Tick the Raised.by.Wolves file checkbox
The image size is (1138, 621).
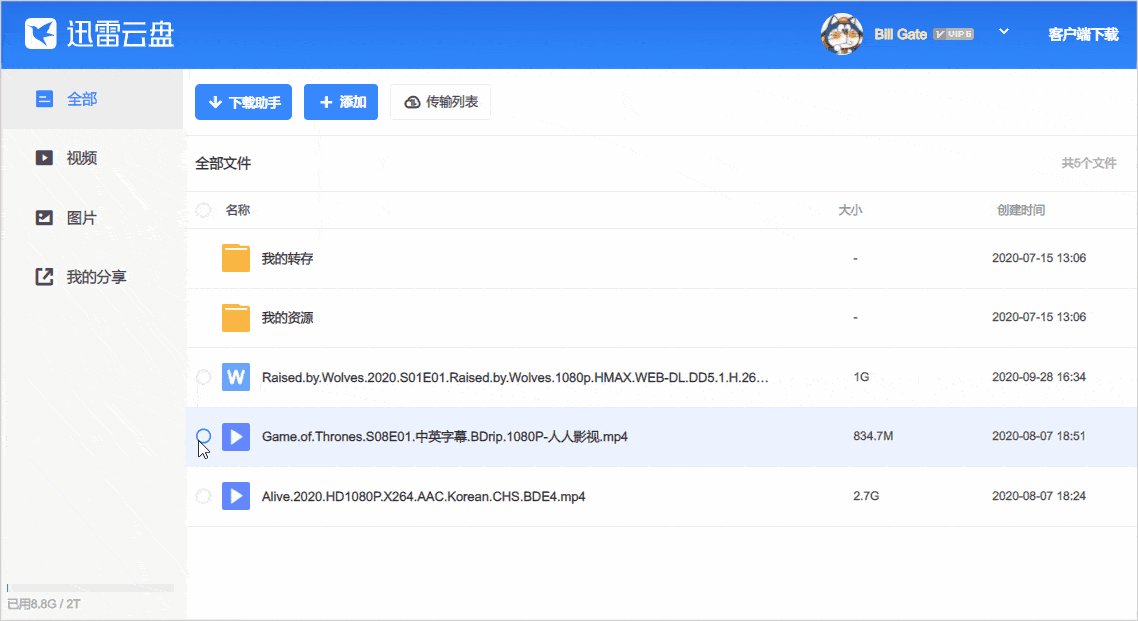pos(204,377)
